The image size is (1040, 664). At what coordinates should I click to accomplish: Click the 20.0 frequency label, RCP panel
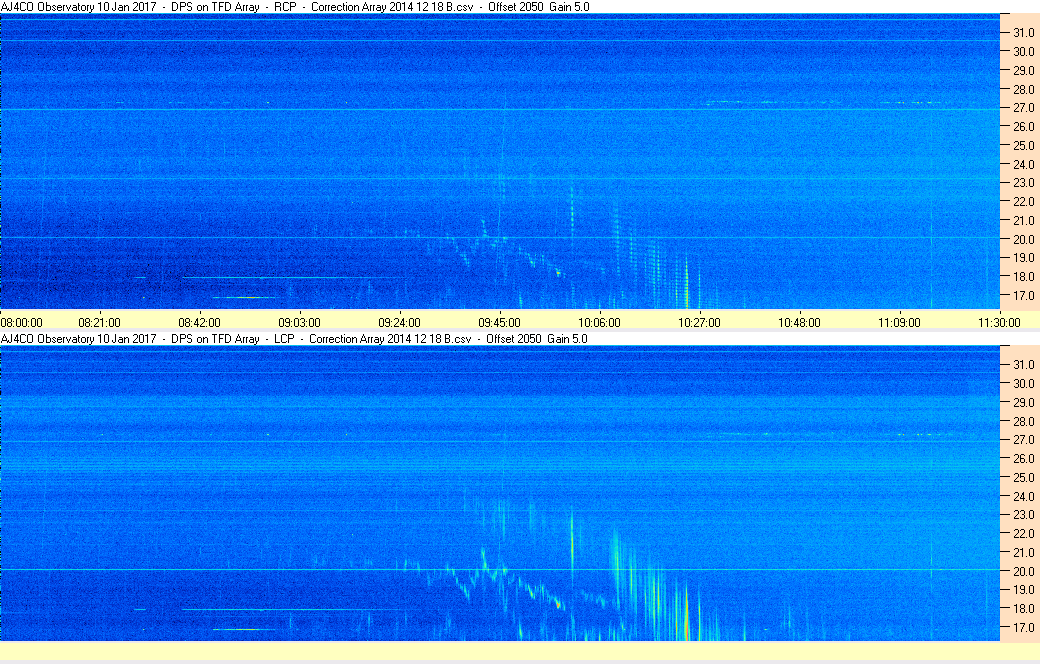1023,239
